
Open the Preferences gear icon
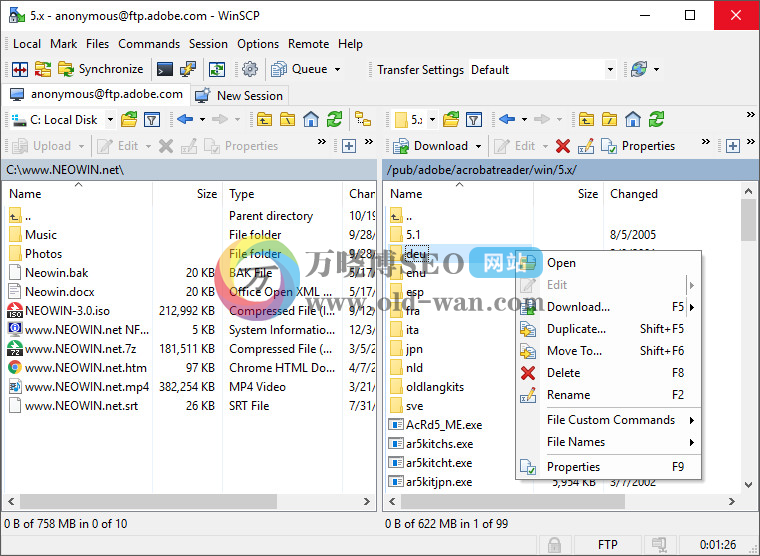(x=250, y=69)
